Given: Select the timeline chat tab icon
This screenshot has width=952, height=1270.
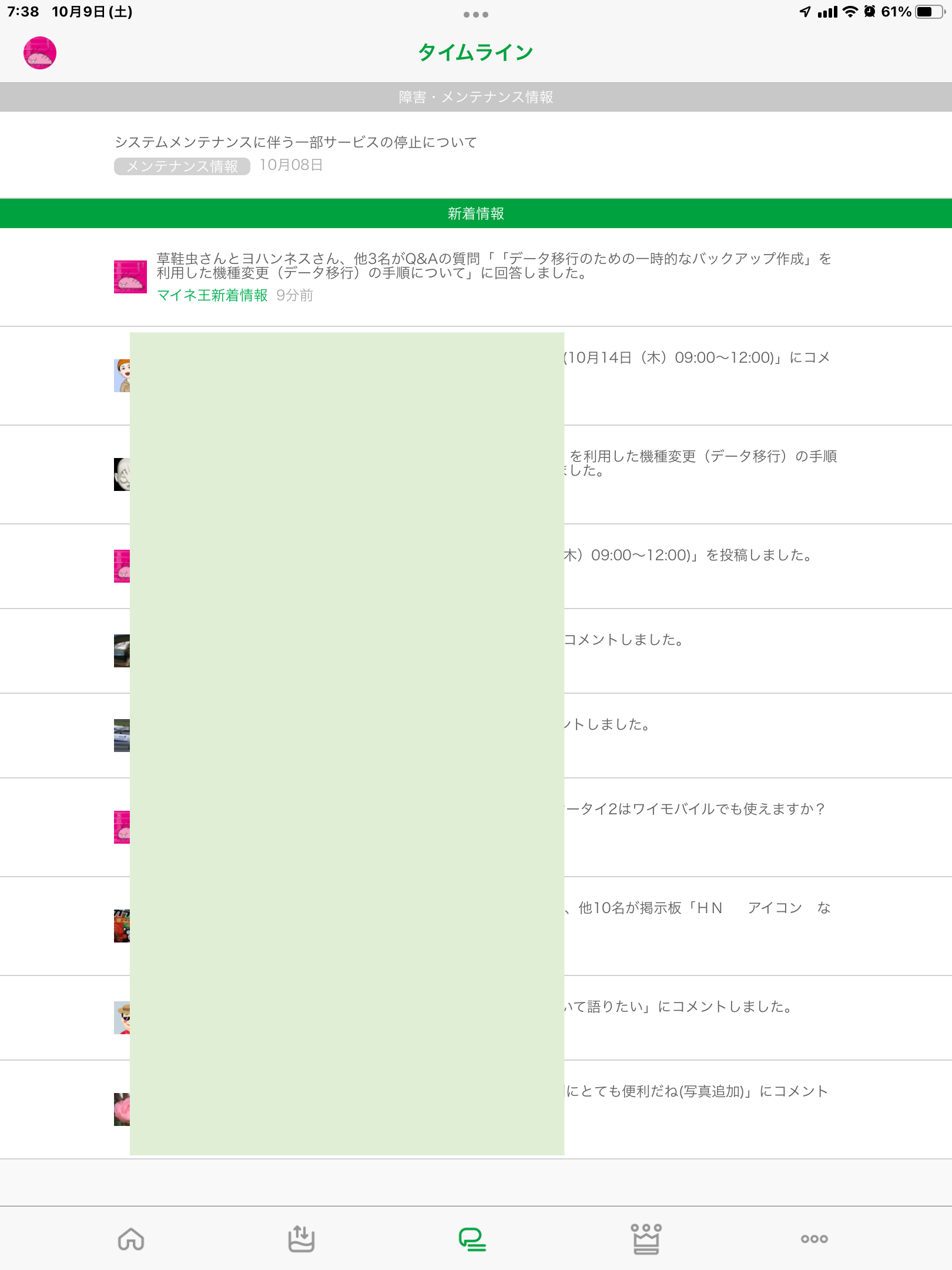Looking at the screenshot, I should [x=472, y=1238].
